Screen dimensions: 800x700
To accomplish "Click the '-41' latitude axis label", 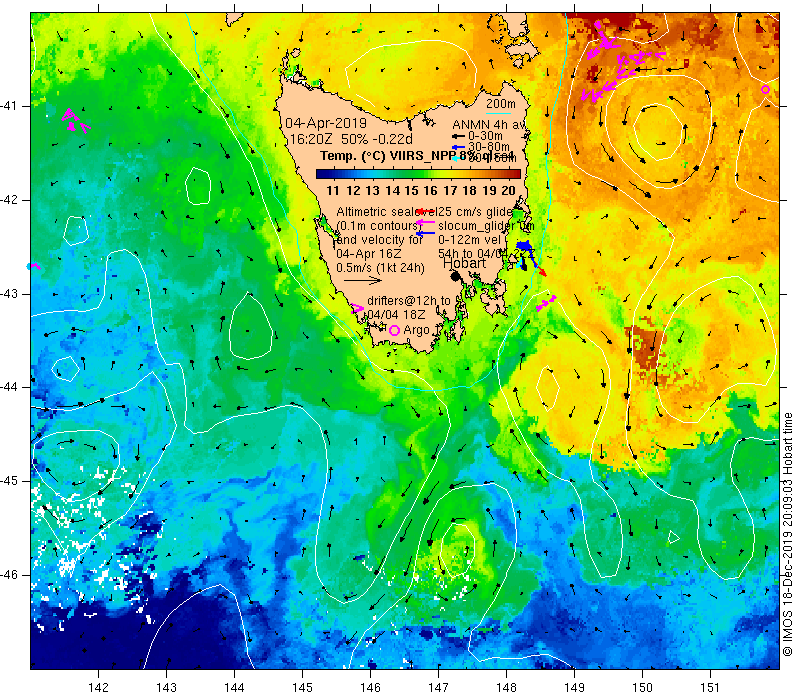I will pyautogui.click(x=9, y=106).
